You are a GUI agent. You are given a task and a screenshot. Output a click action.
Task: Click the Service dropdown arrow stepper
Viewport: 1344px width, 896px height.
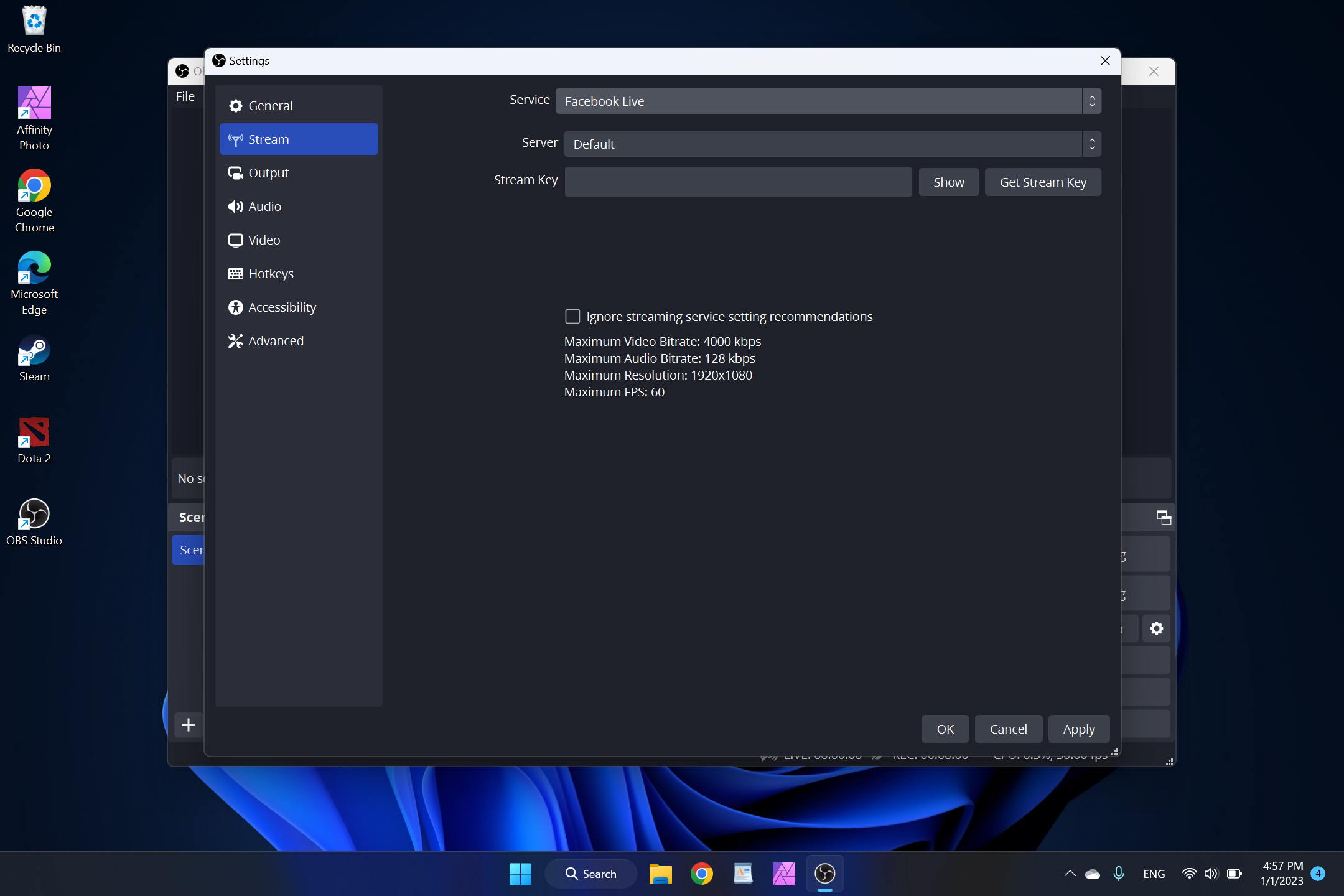(1092, 101)
